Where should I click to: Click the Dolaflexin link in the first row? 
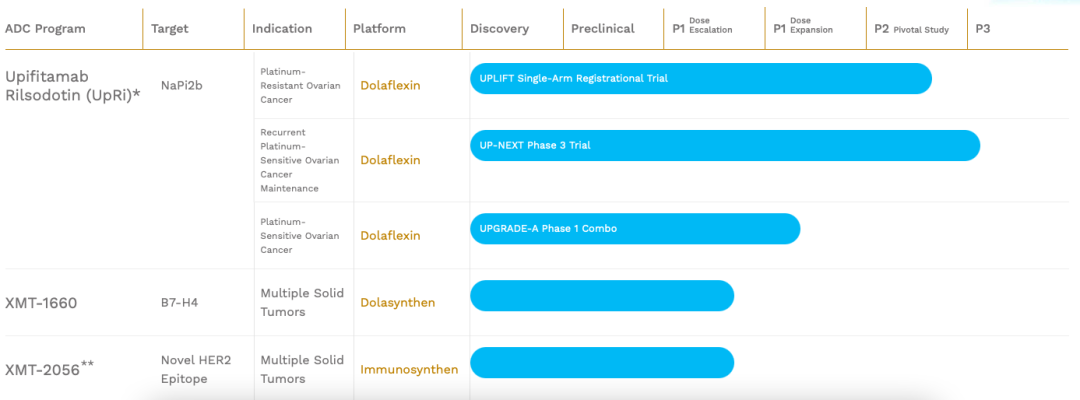coord(390,85)
